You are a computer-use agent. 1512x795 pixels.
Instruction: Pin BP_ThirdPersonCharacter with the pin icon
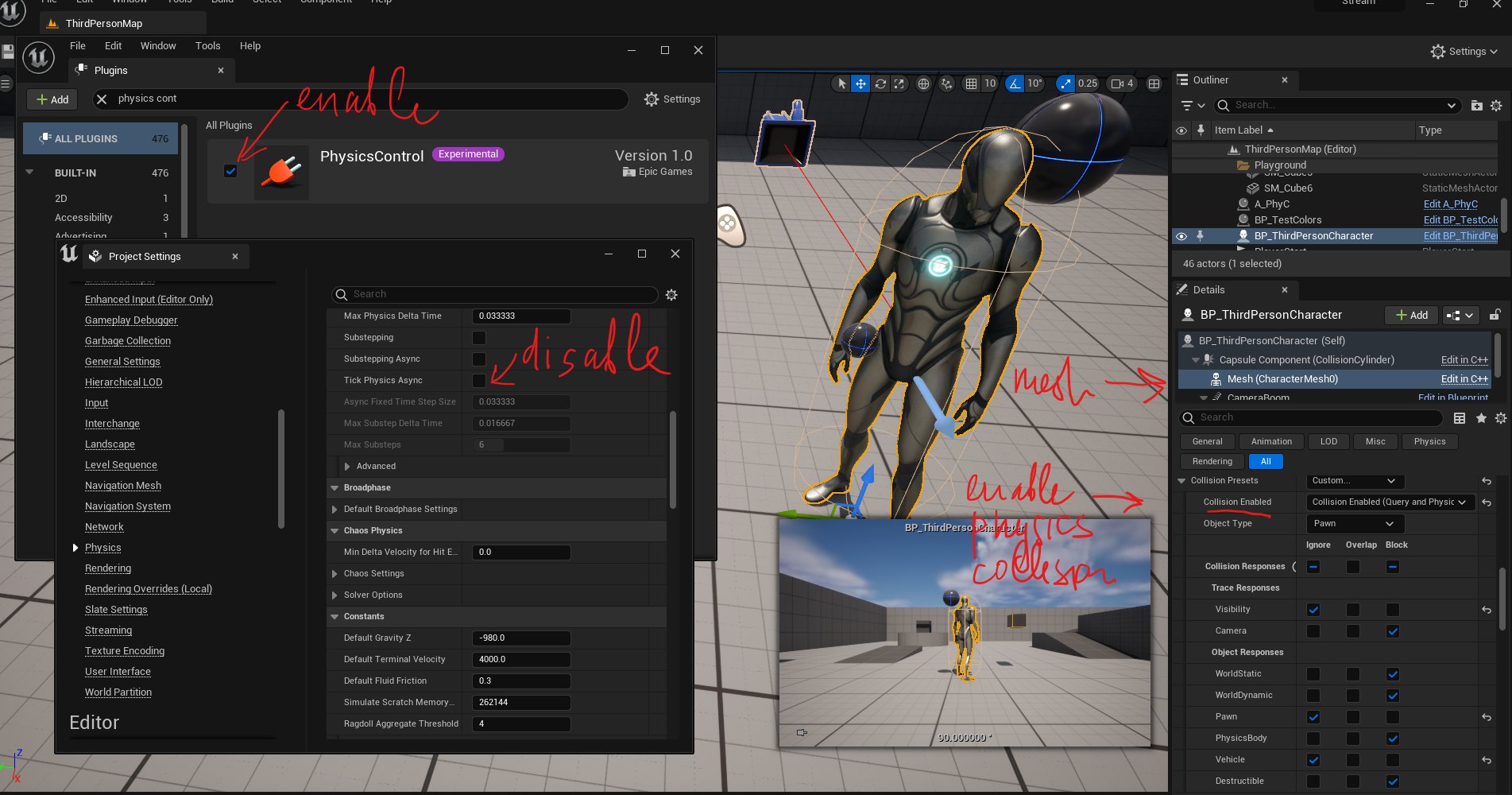coord(1201,235)
